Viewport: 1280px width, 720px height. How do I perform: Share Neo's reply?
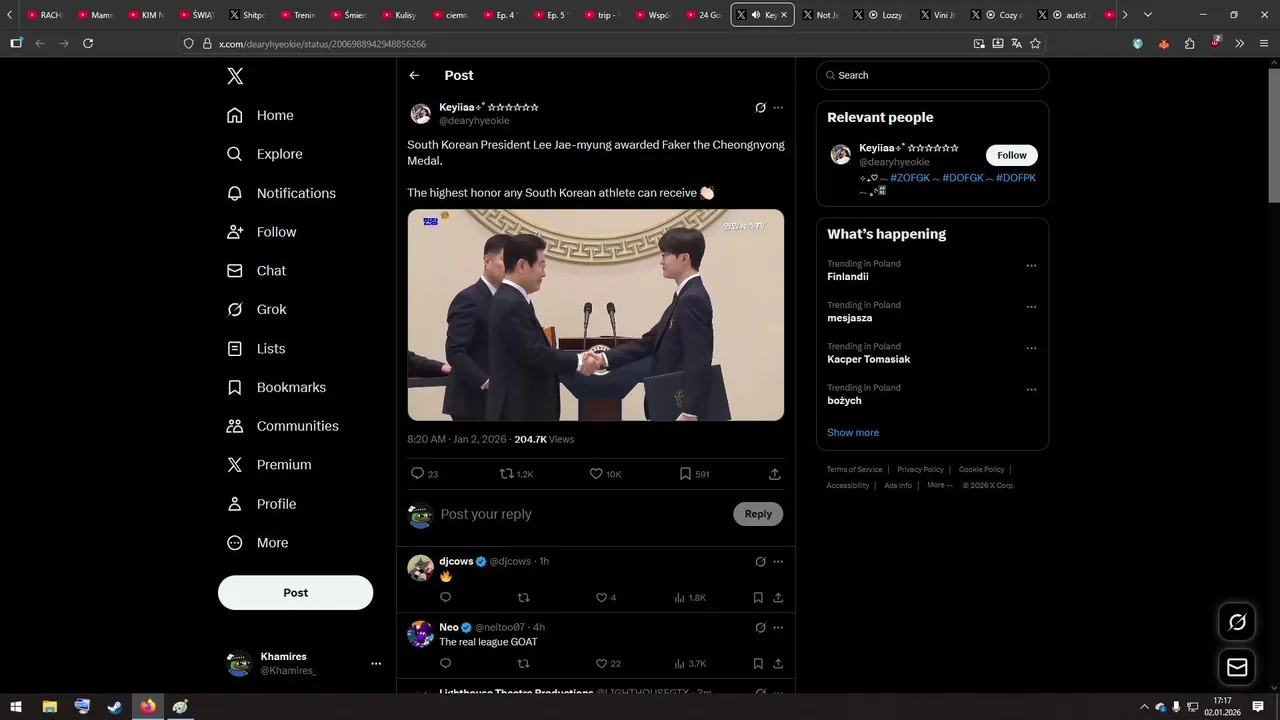tap(778, 664)
